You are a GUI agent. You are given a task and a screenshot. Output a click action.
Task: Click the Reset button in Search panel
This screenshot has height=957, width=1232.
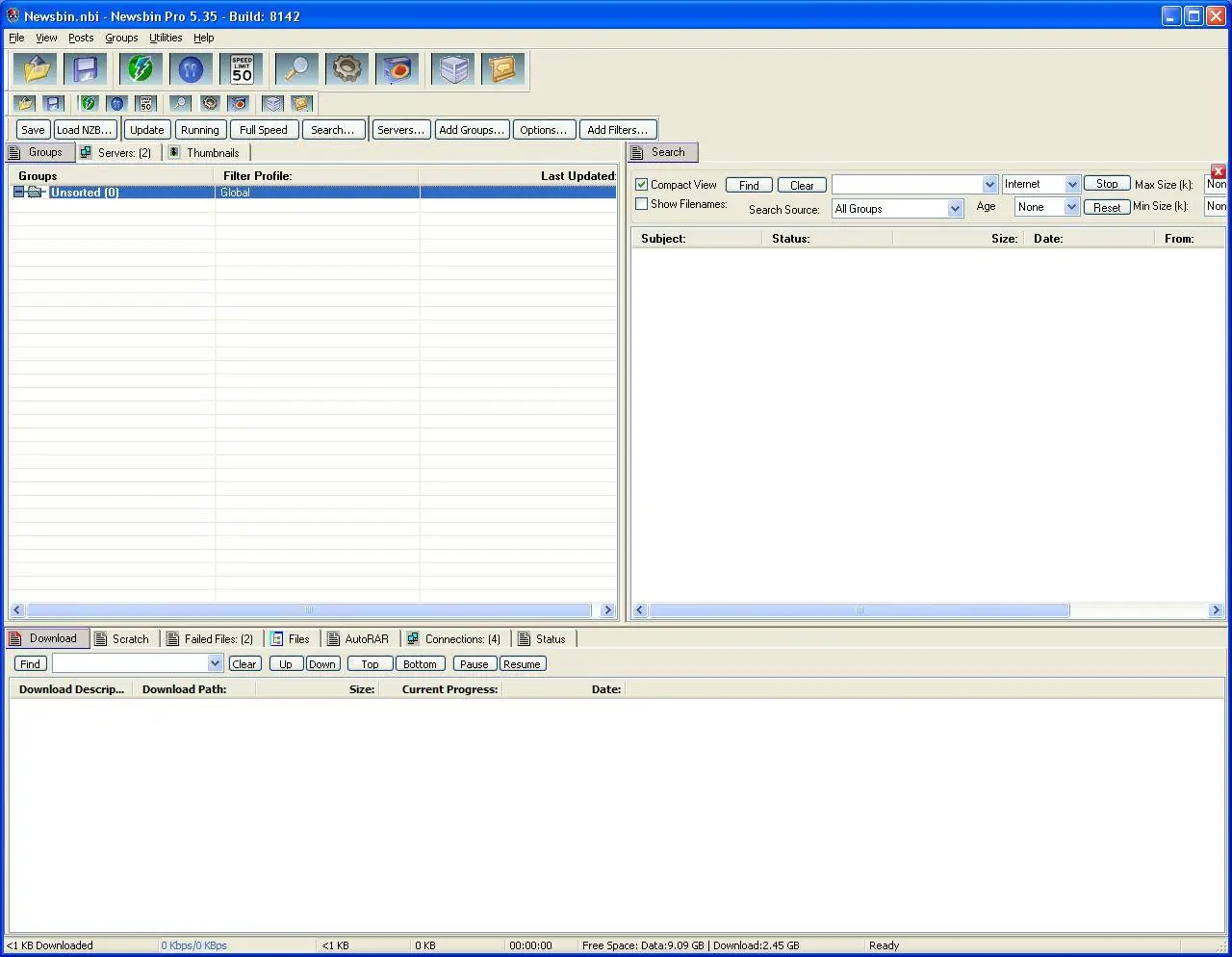tap(1107, 207)
